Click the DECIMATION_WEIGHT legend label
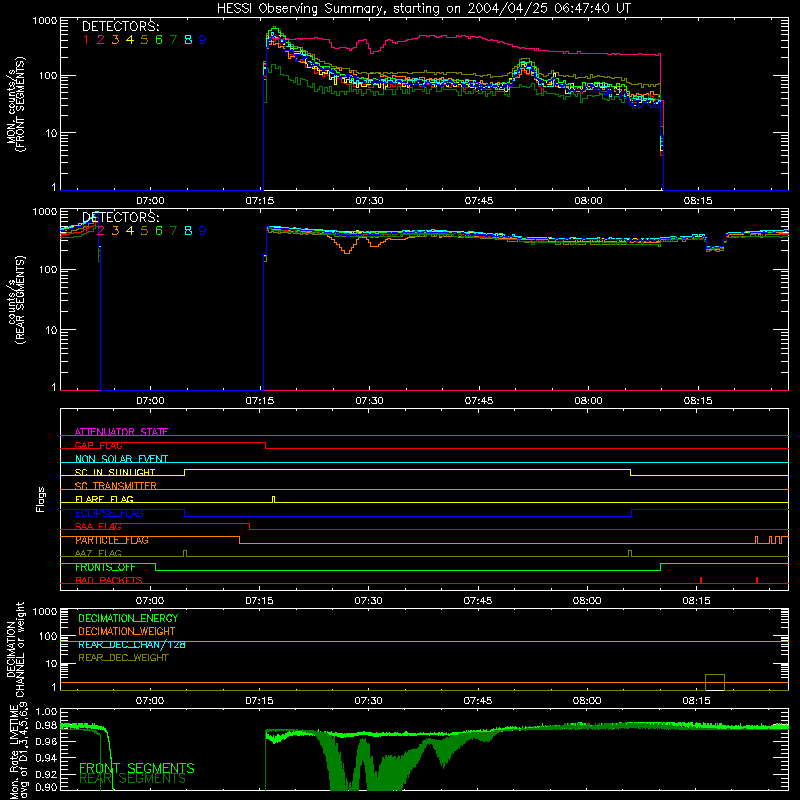800x800 pixels. click(127, 631)
